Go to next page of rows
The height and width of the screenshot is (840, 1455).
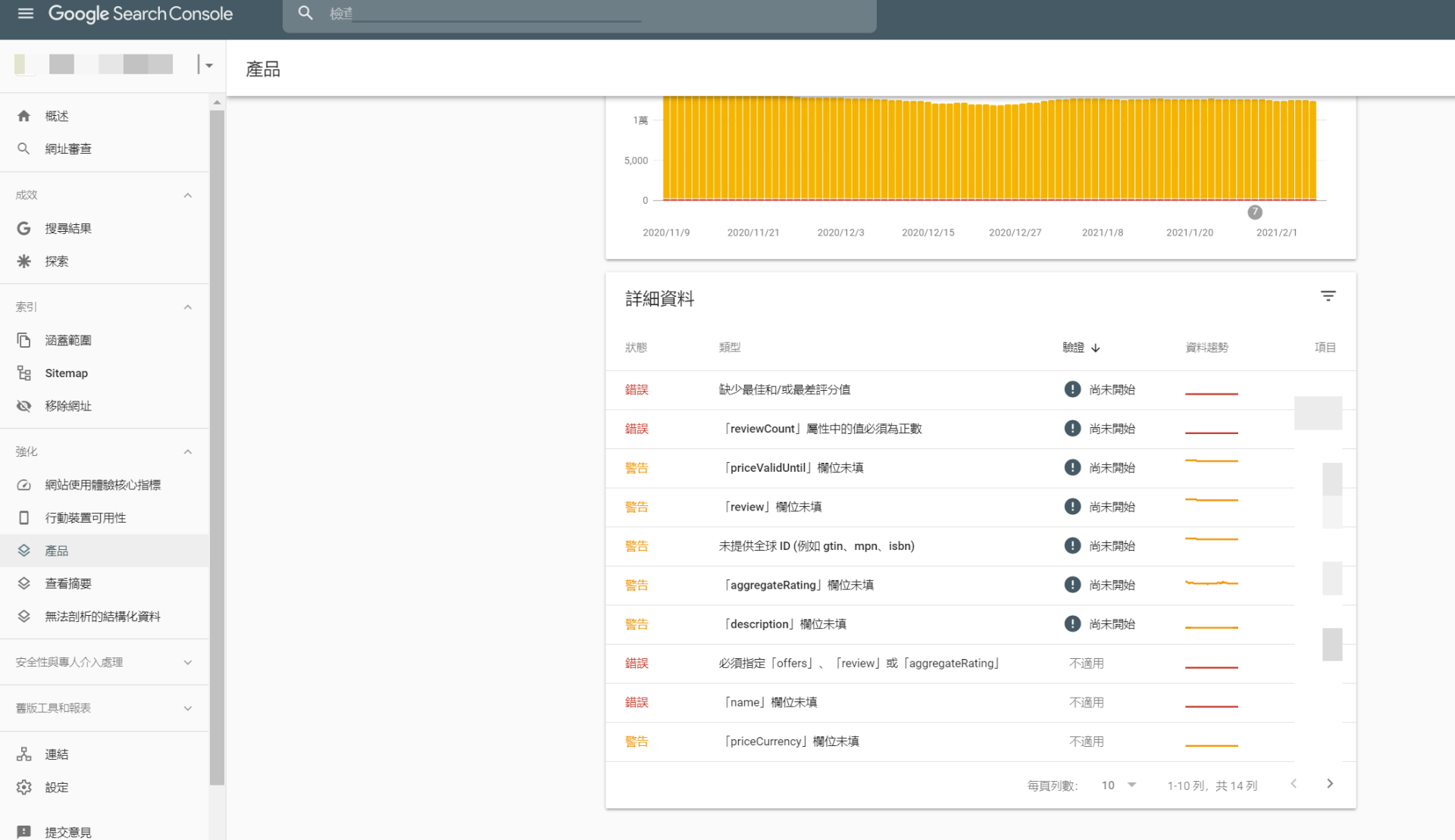[1329, 784]
